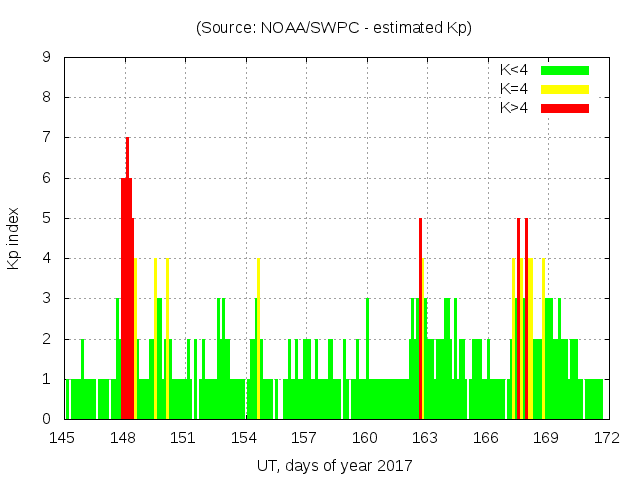Select the 'K<4' legend label text
The height and width of the screenshot is (480, 640).
point(514,70)
